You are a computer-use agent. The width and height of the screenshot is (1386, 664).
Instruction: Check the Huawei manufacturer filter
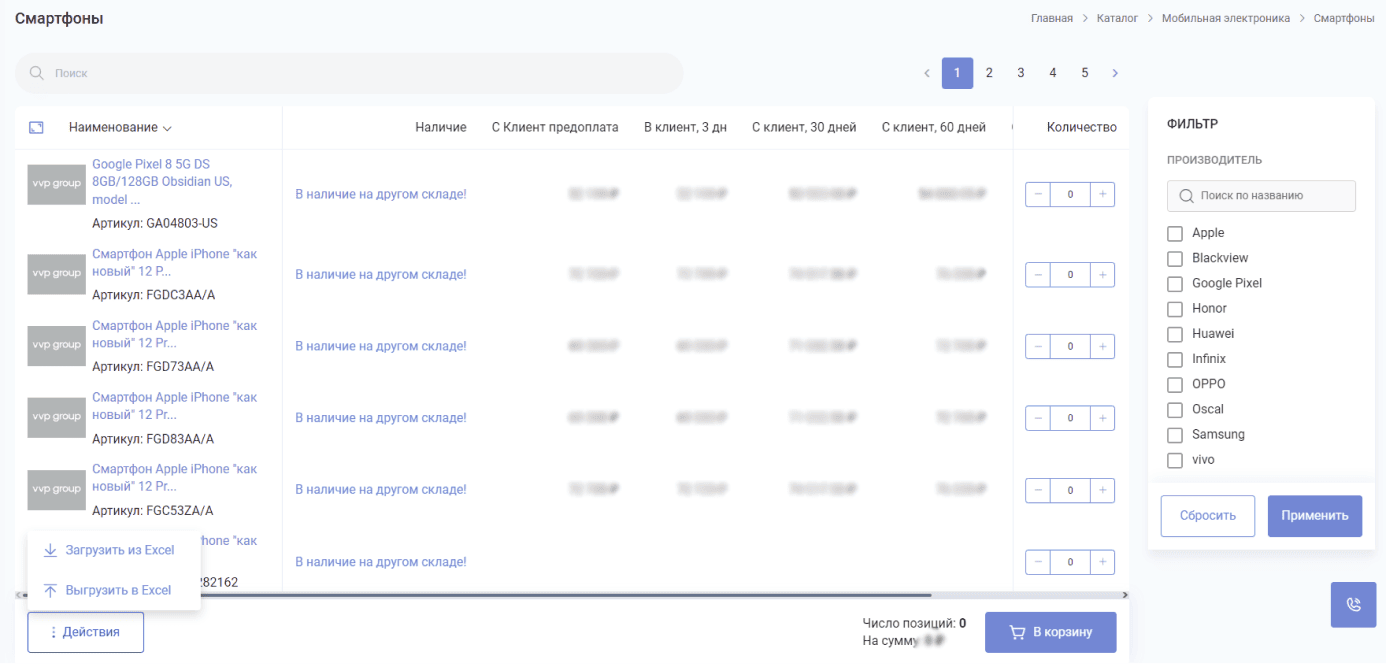[x=1175, y=334]
